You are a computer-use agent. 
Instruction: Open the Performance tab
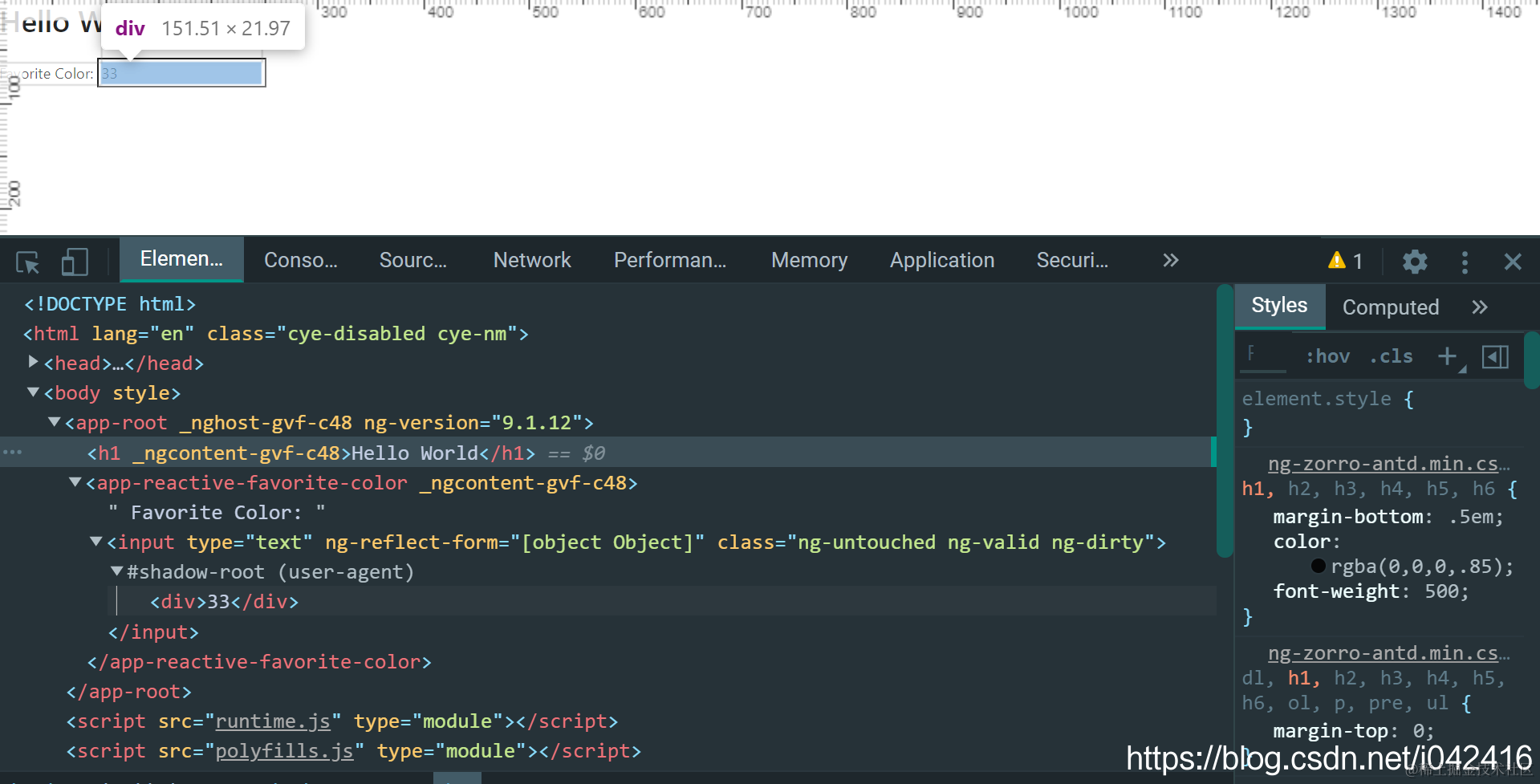pos(670,260)
